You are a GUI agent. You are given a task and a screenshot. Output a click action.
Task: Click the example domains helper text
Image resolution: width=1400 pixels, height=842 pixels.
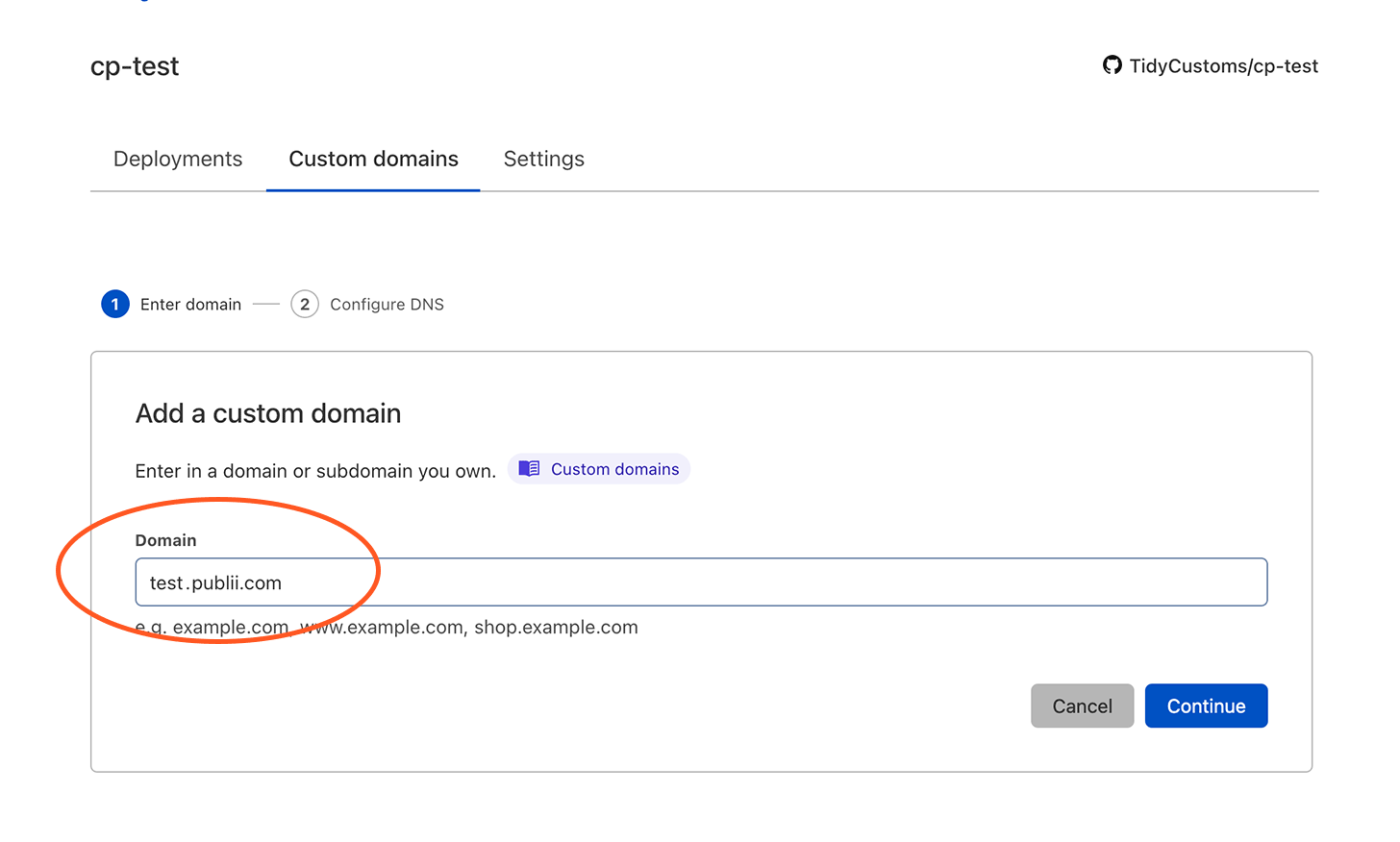point(387,627)
